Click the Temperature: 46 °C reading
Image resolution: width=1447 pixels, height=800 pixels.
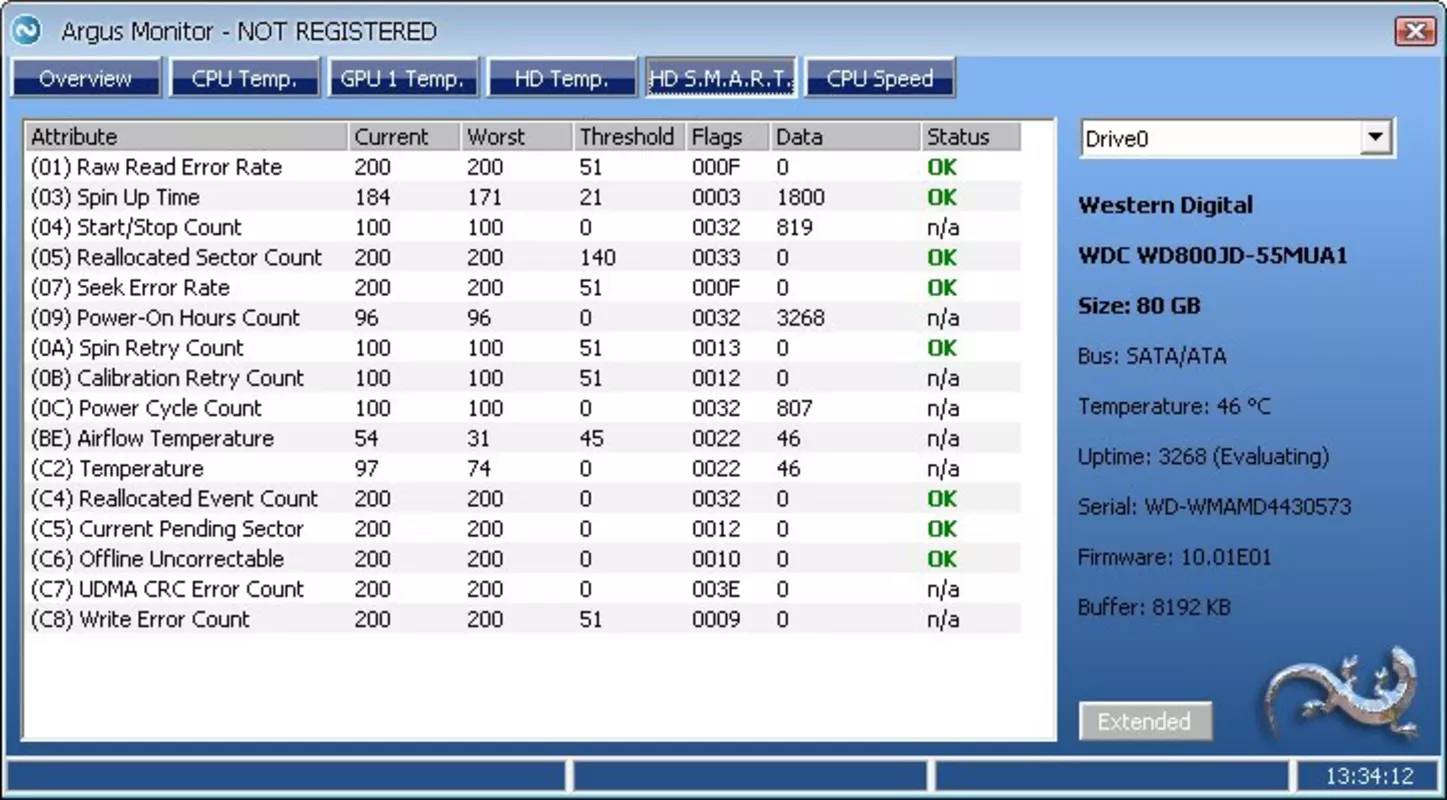1174,406
